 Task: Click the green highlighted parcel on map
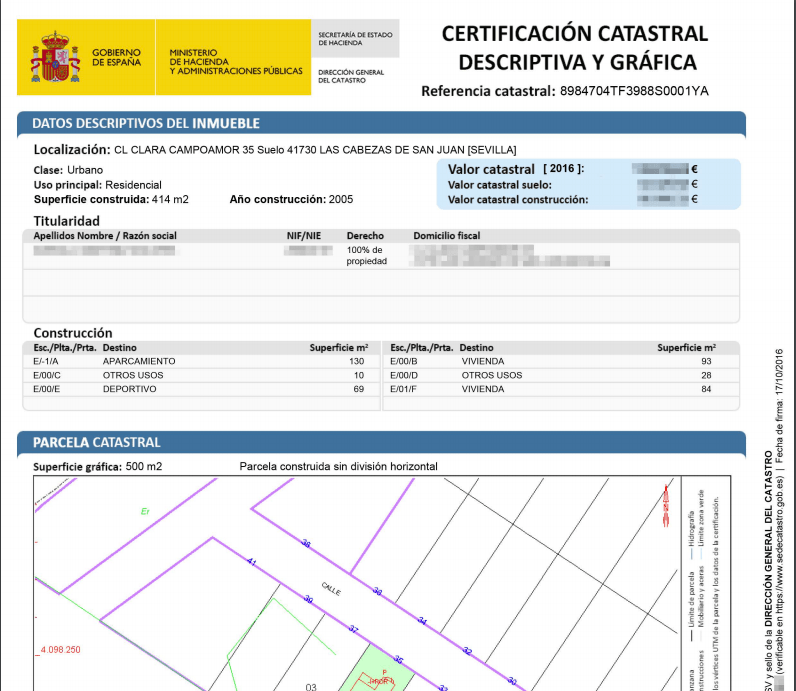[377, 669]
